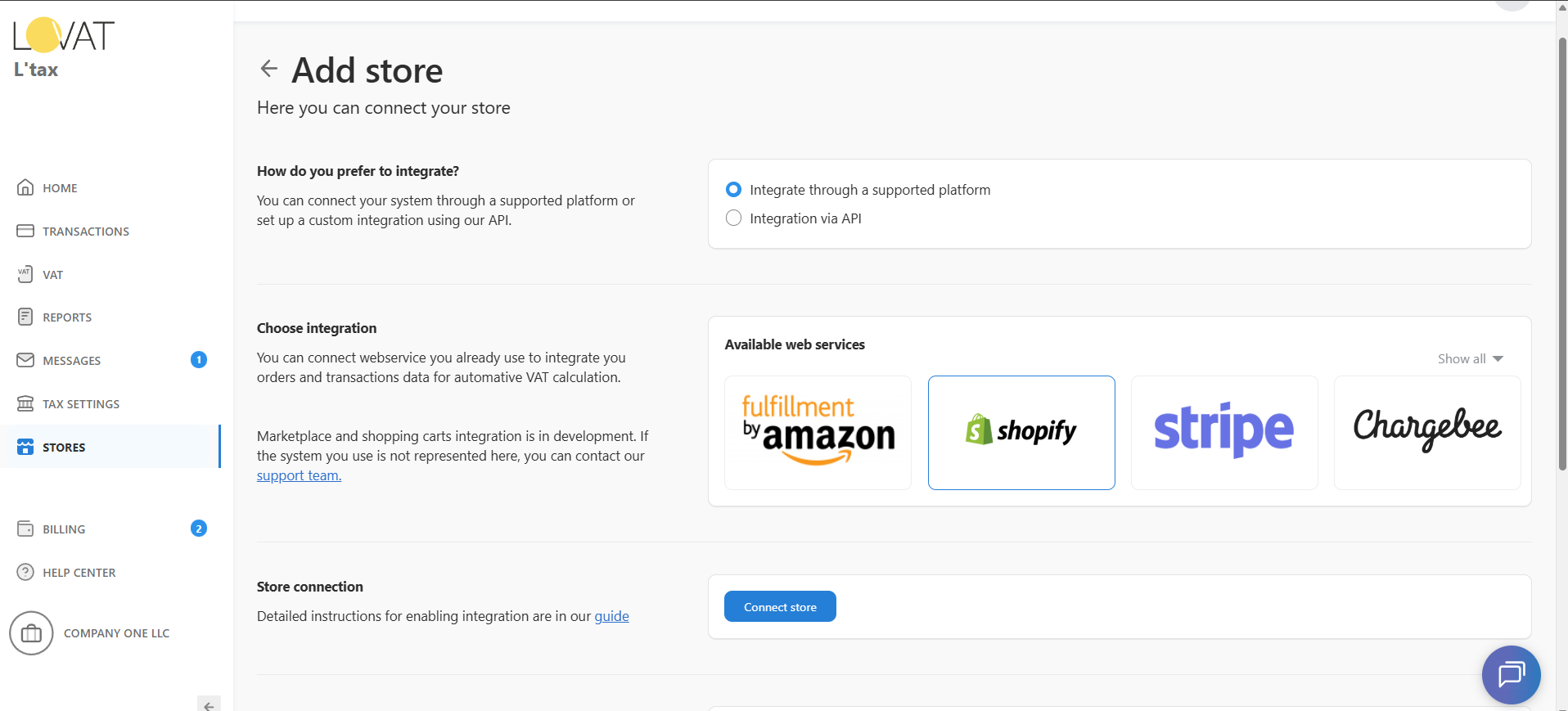Select the Integration via API option
This screenshot has width=1568, height=711.
(734, 218)
